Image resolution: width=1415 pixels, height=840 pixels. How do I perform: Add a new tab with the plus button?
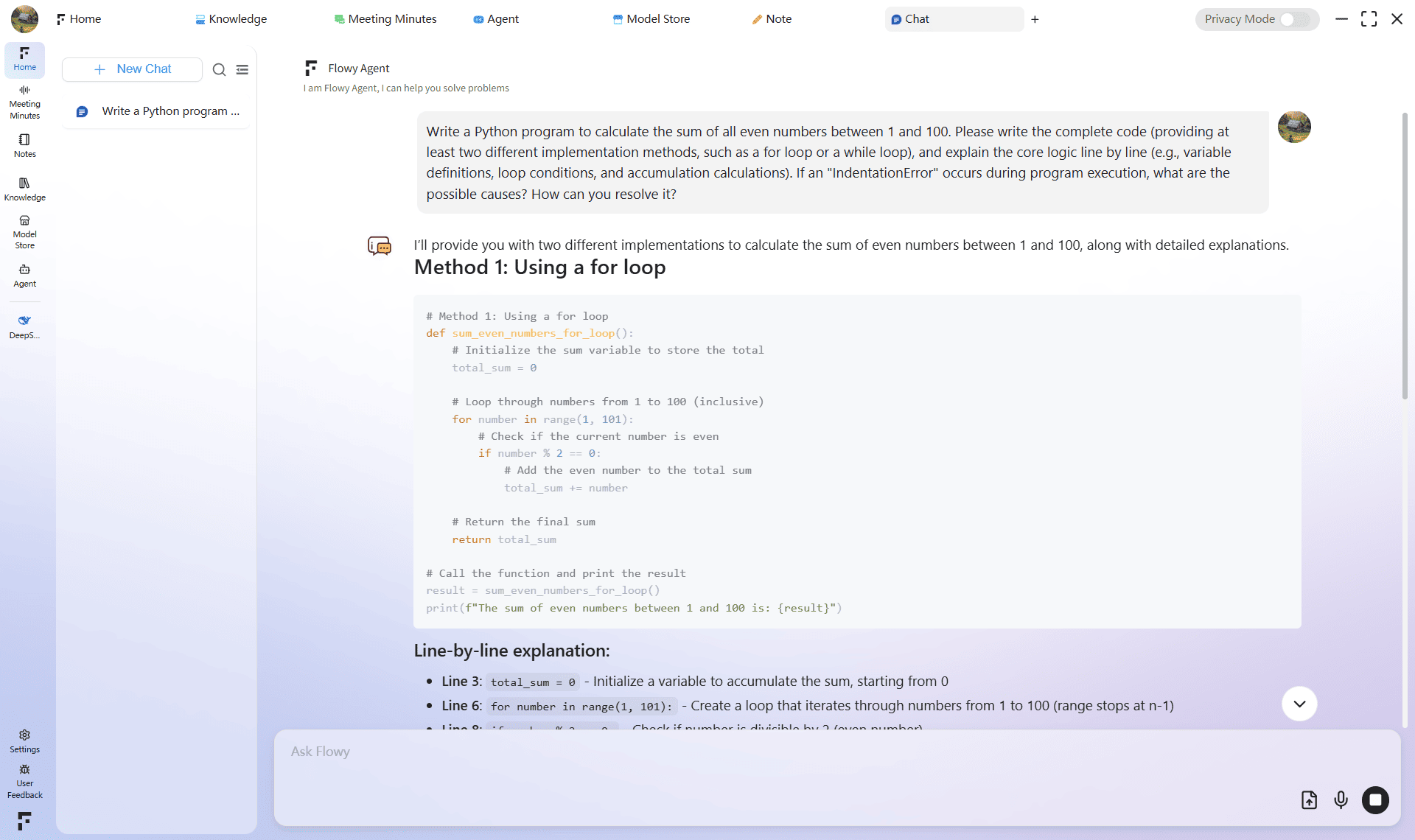[1035, 19]
